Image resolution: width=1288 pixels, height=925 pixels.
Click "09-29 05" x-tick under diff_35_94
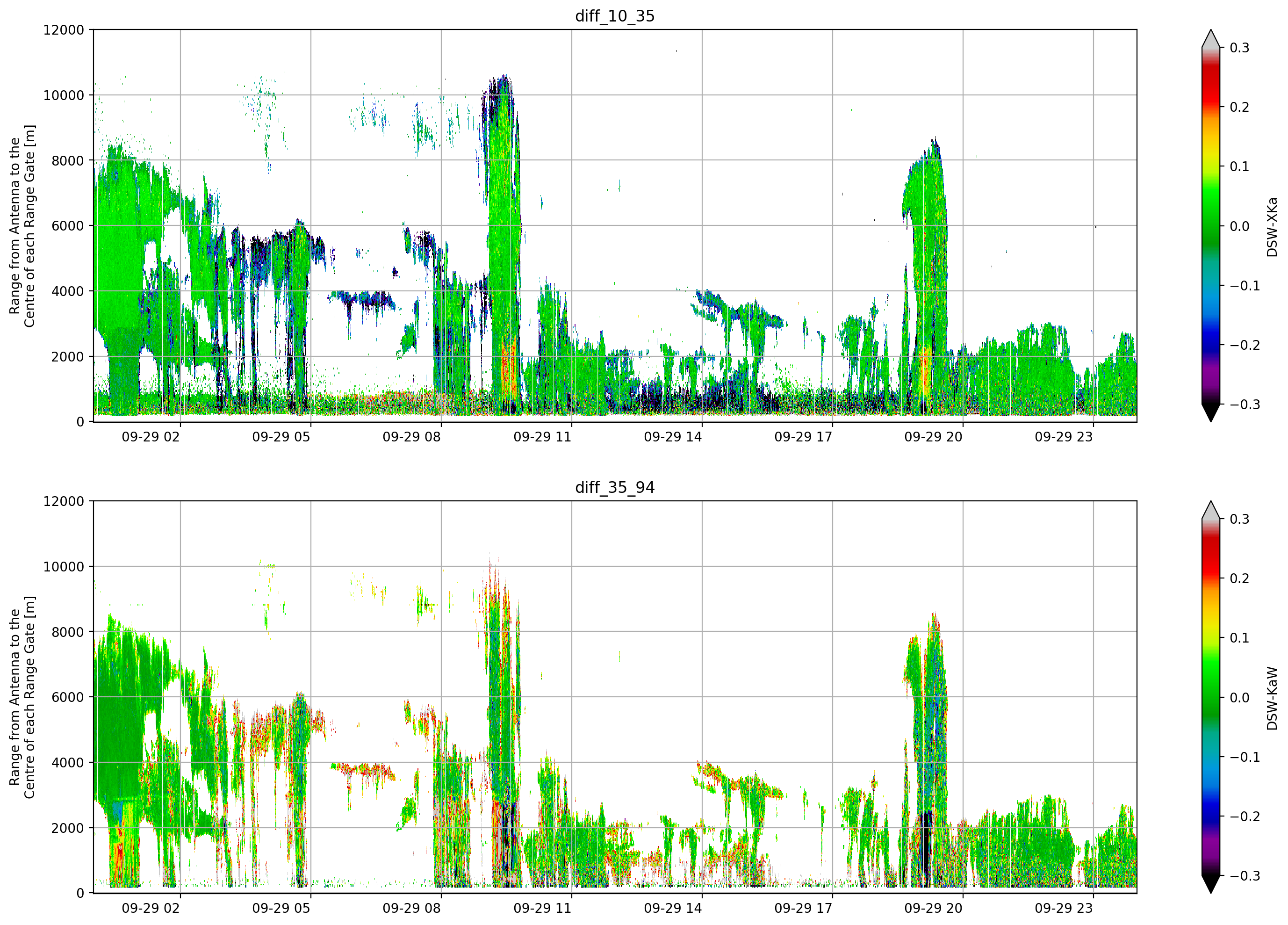281,909
